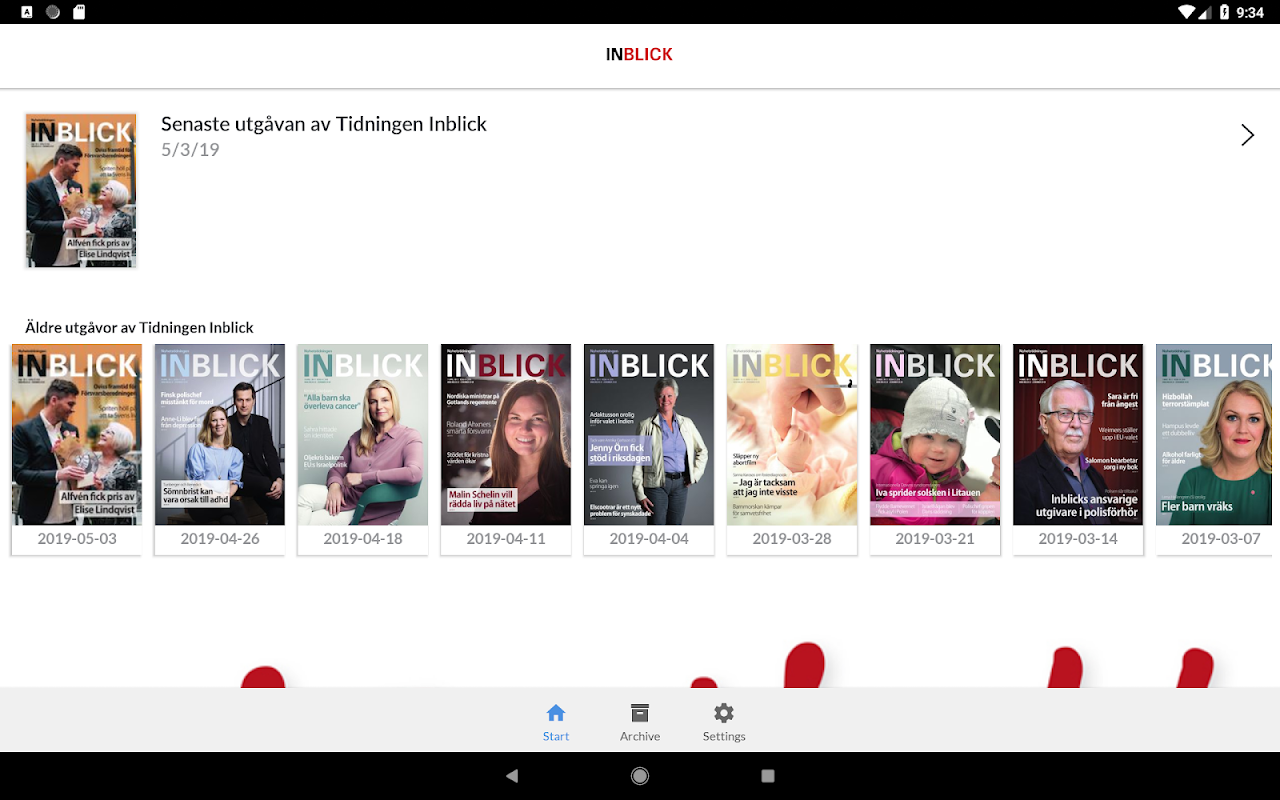Open the 2019-04-11 issue cover

(x=506, y=435)
